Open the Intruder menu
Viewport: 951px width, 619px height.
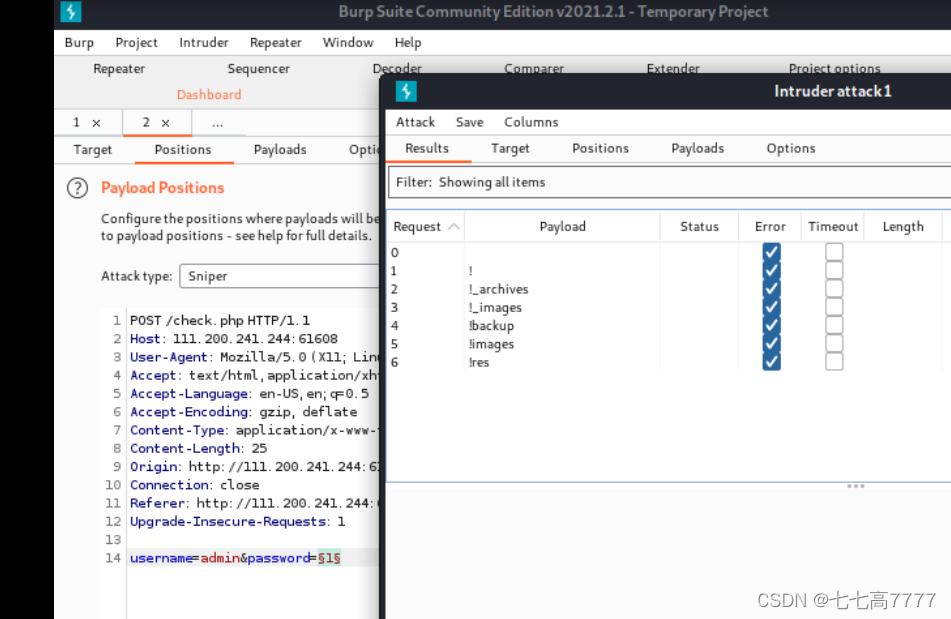(x=204, y=42)
